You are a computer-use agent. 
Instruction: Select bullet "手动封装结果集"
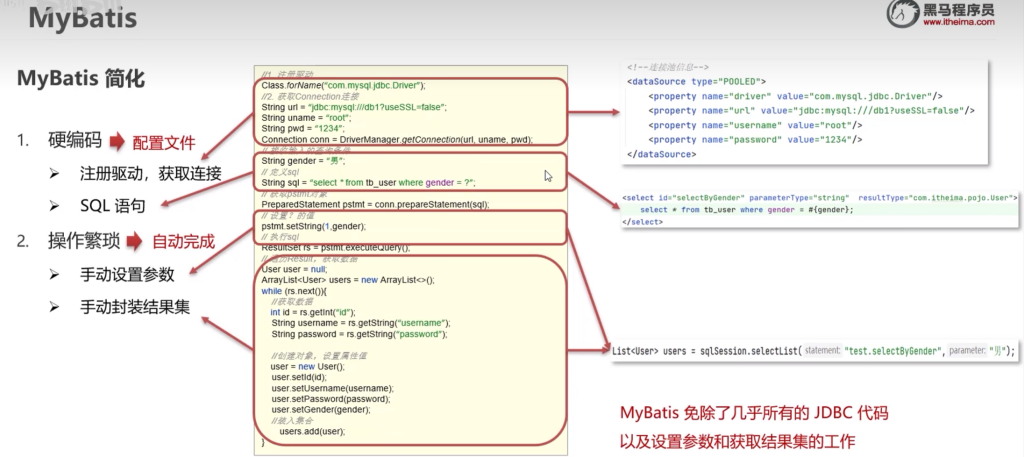coord(135,307)
